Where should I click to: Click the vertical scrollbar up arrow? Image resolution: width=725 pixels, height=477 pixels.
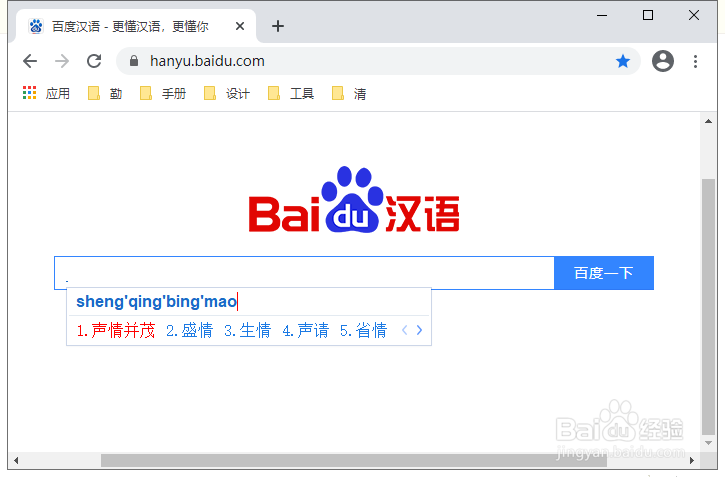(x=708, y=121)
